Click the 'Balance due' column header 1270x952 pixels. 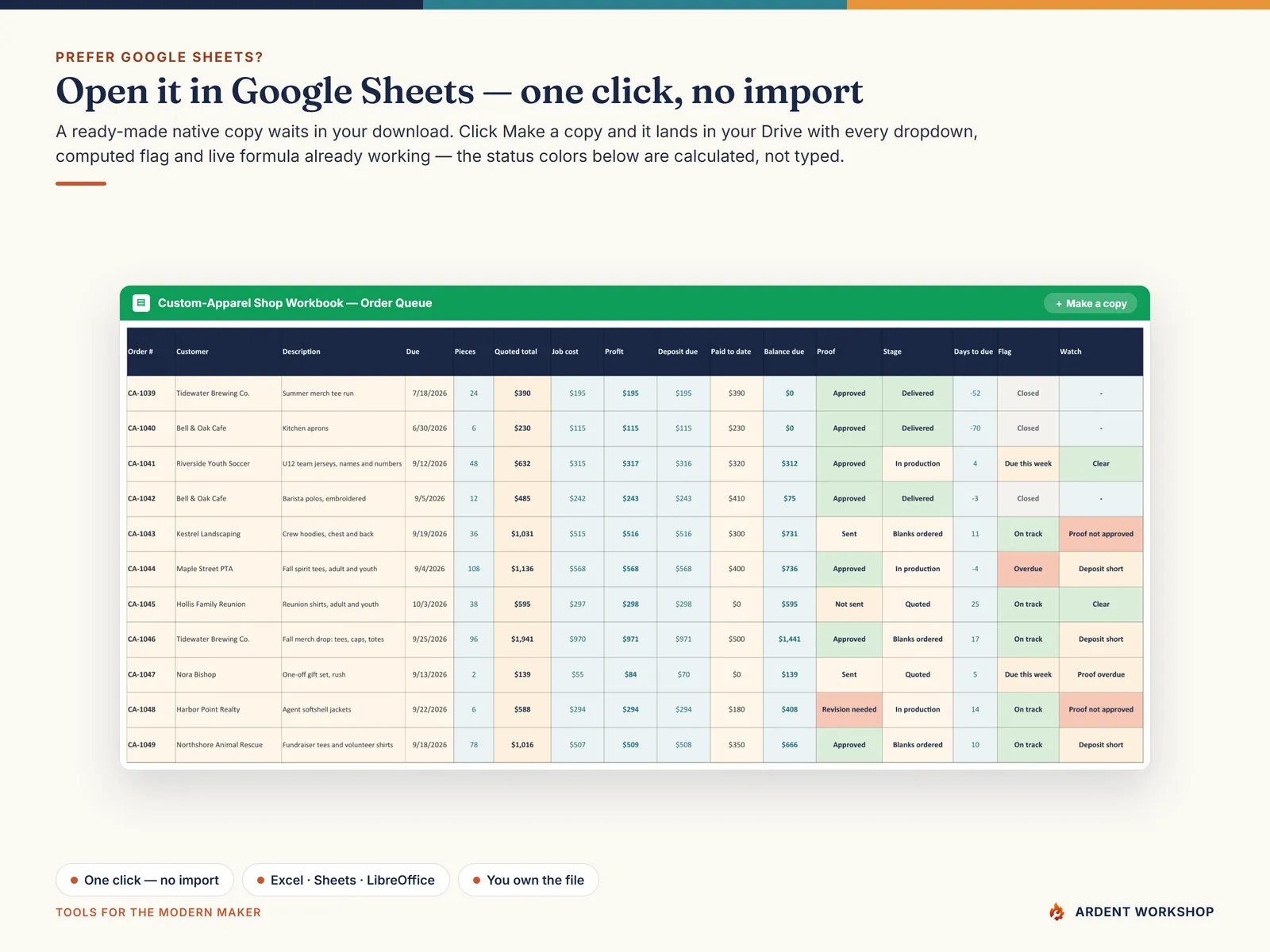tap(789, 351)
